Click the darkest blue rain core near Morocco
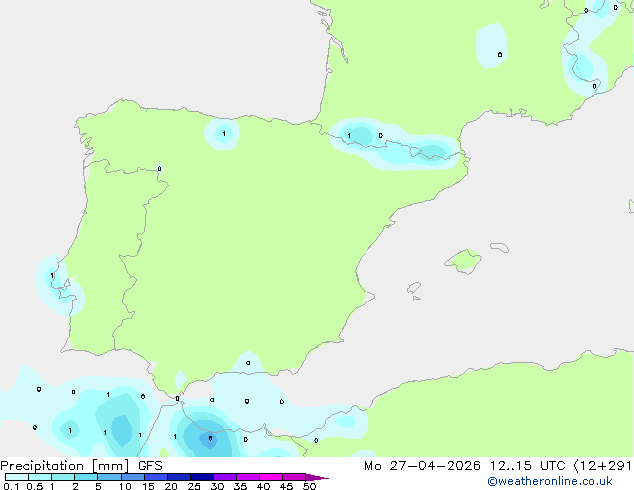Image resolution: width=634 pixels, height=490 pixels. [x=209, y=440]
